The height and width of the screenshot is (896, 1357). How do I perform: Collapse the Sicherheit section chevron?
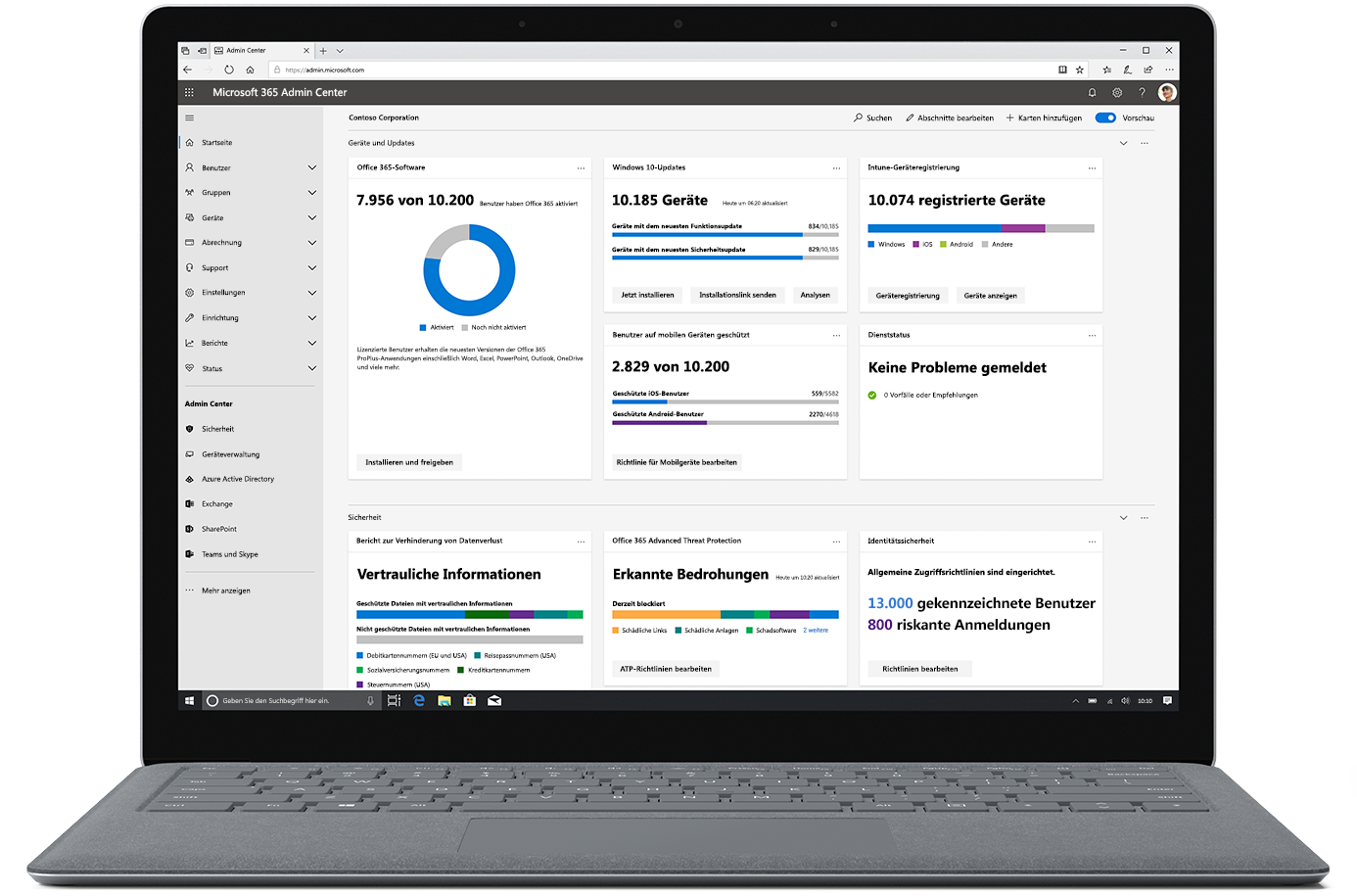1123,517
